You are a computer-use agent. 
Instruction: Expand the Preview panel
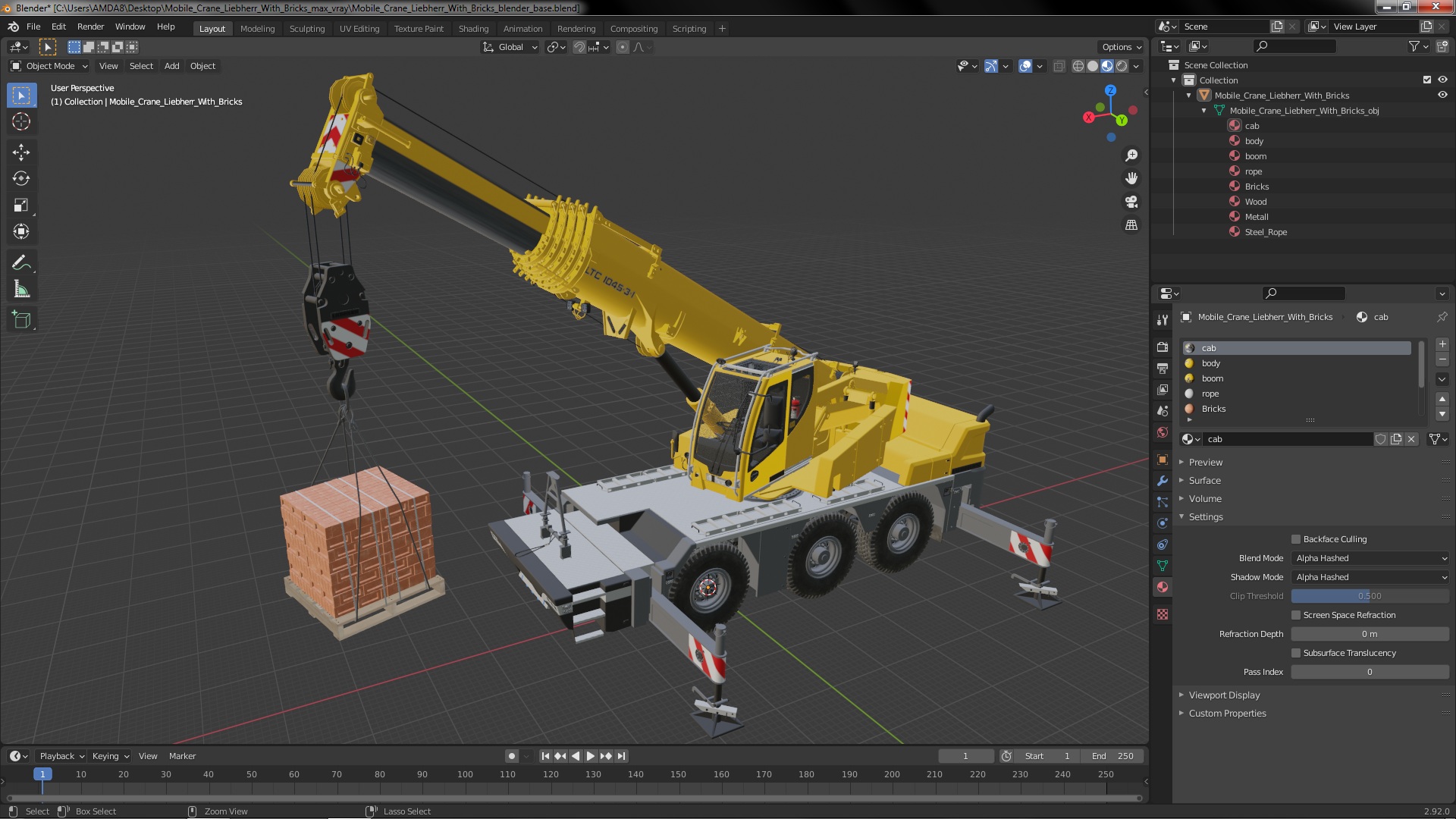point(1205,462)
